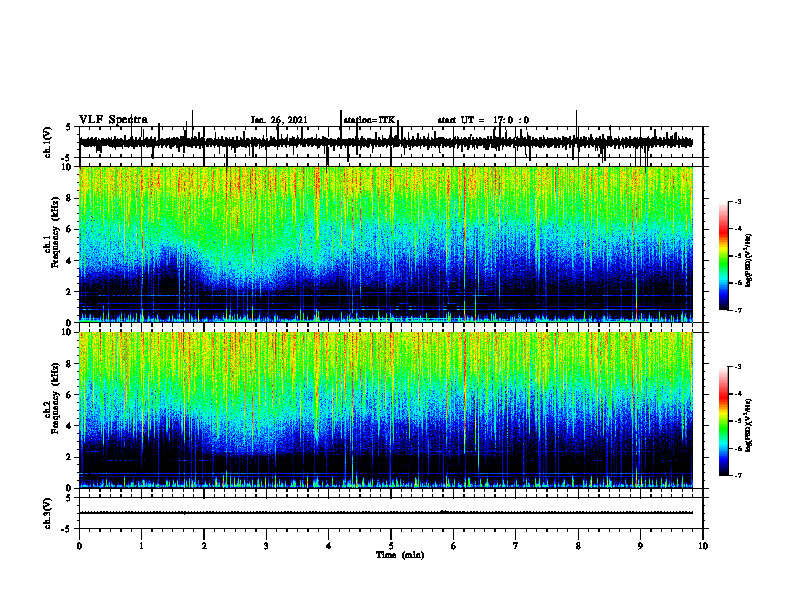Click inside the ch.1 spectrogram panel
Screen dimensions: 792x612
[x=386, y=244]
